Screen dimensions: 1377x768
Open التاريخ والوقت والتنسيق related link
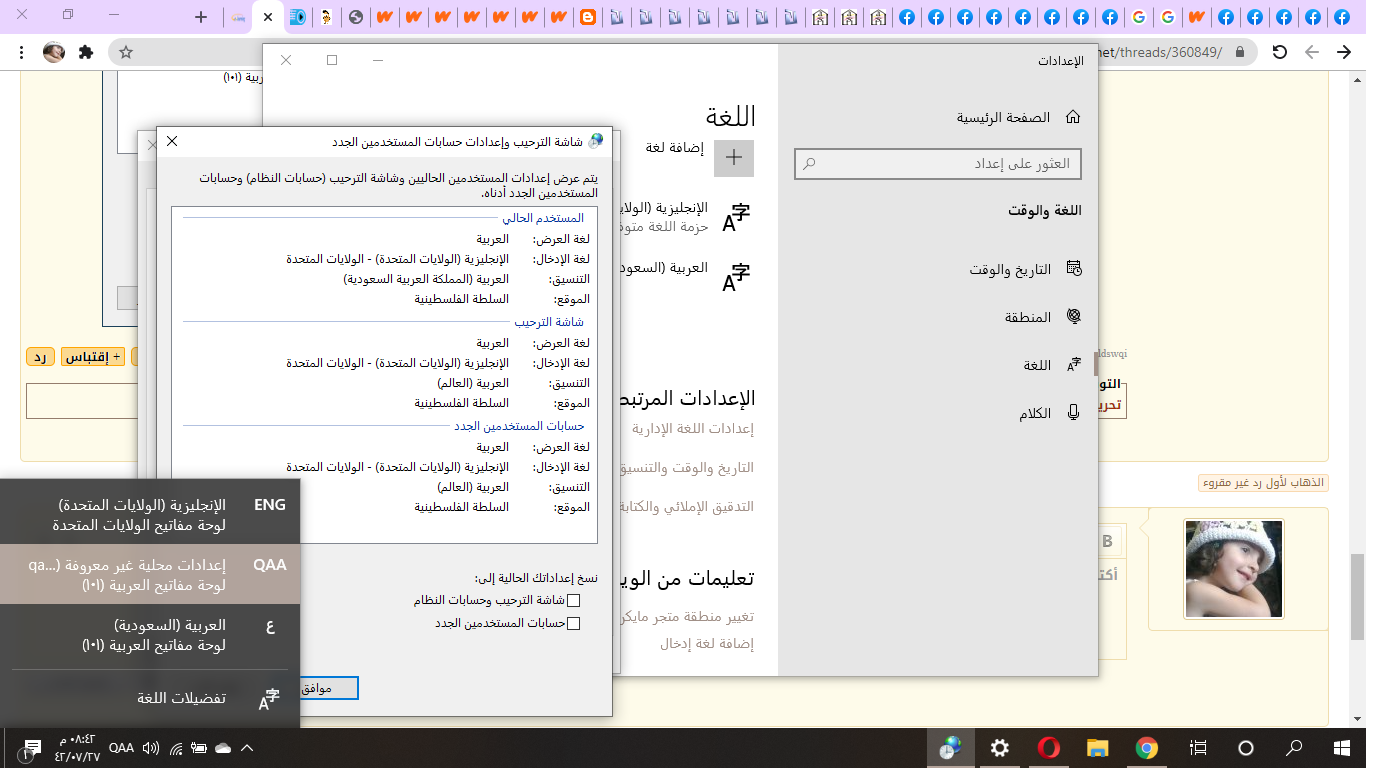(688, 467)
